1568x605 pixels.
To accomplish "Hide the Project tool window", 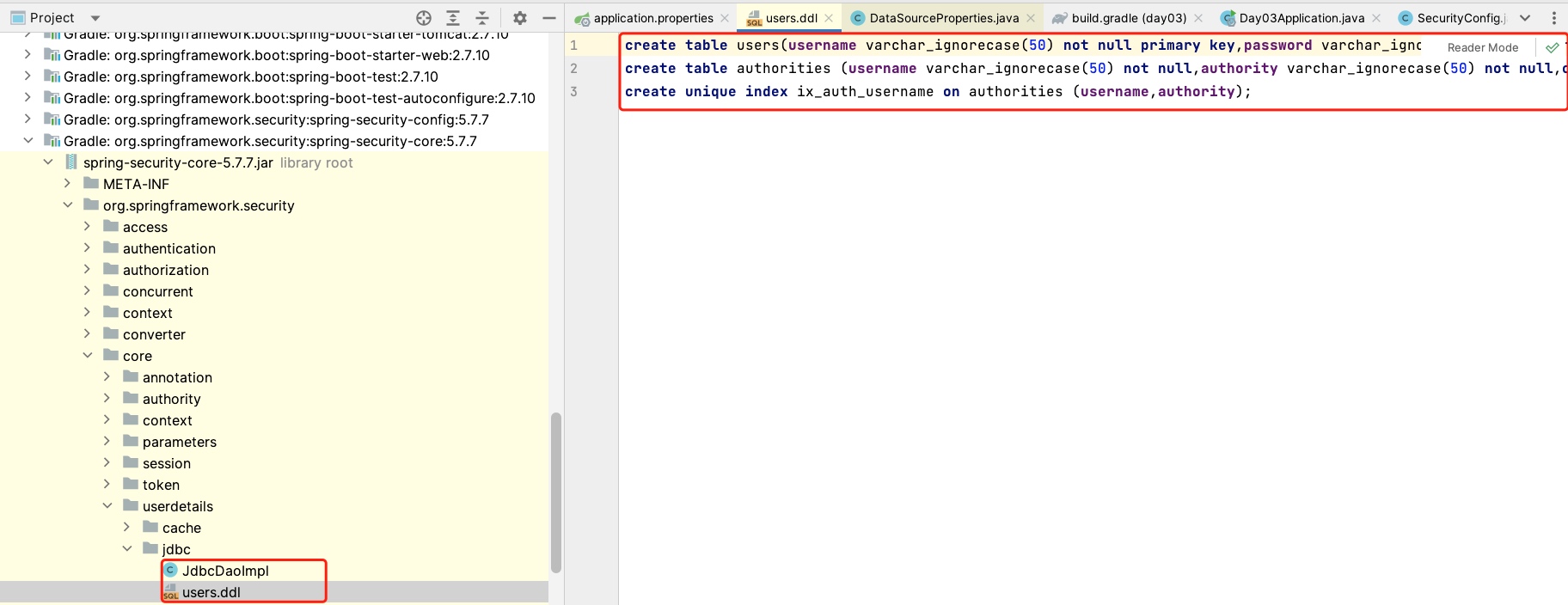I will coord(549,18).
